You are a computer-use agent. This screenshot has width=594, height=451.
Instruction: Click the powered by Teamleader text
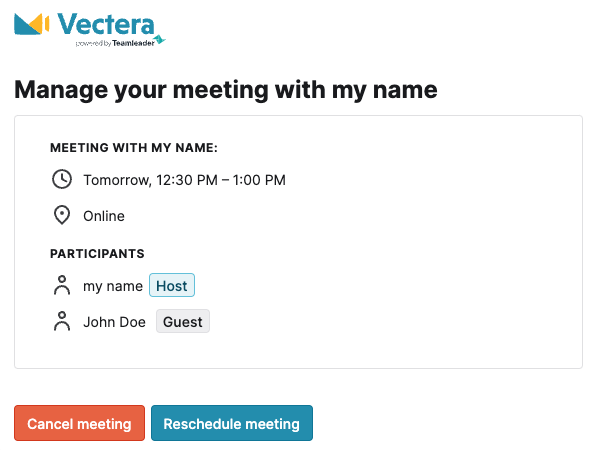click(115, 43)
